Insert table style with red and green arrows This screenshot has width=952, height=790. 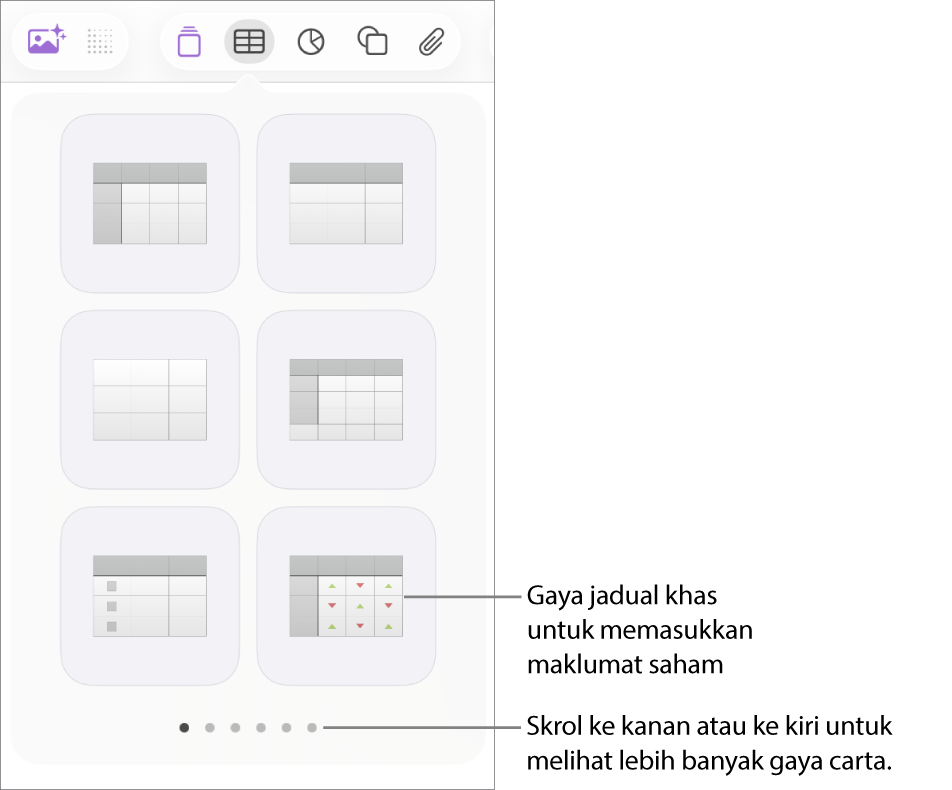(346, 596)
